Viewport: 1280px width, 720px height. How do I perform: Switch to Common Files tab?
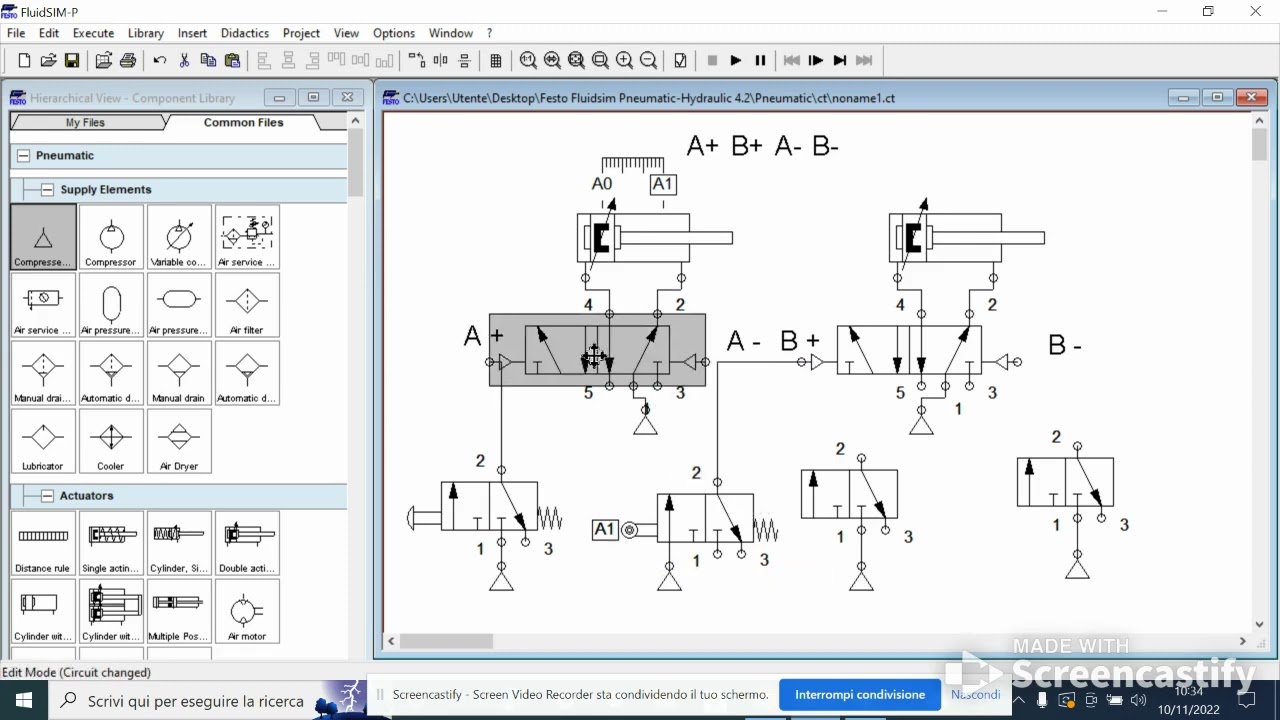tap(243, 123)
